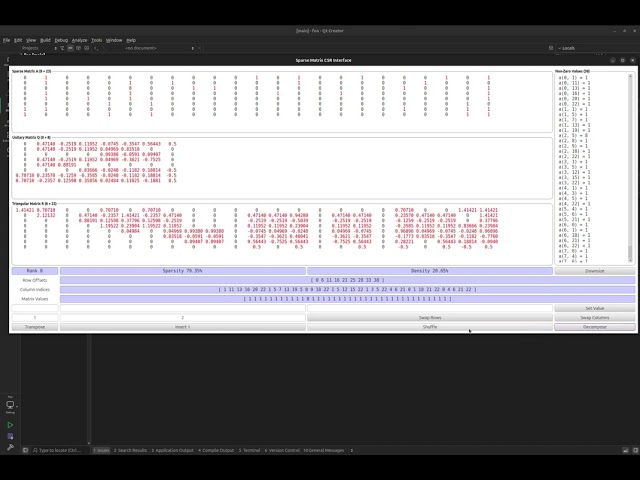Open the View menu

tap(31, 40)
